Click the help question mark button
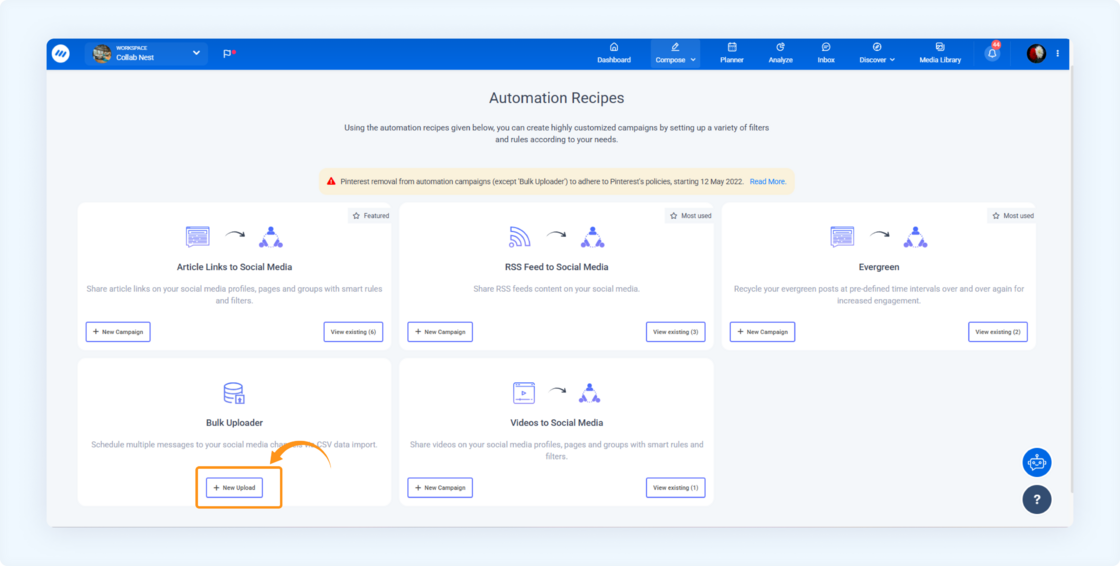Screen dimensions: 1120x566 pos(1037,499)
